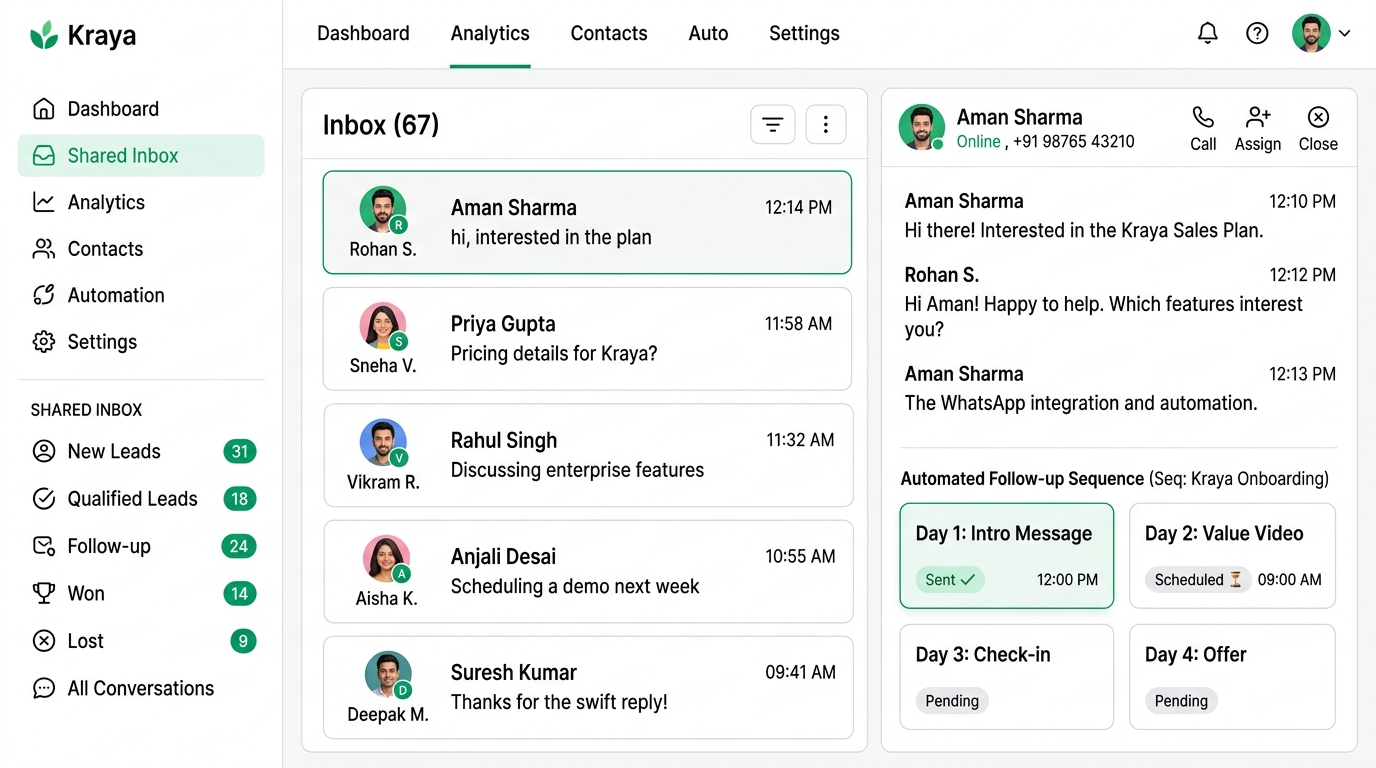Click the Inbox (67) heading
Viewport: 1376px width, 768px height.
tap(381, 125)
